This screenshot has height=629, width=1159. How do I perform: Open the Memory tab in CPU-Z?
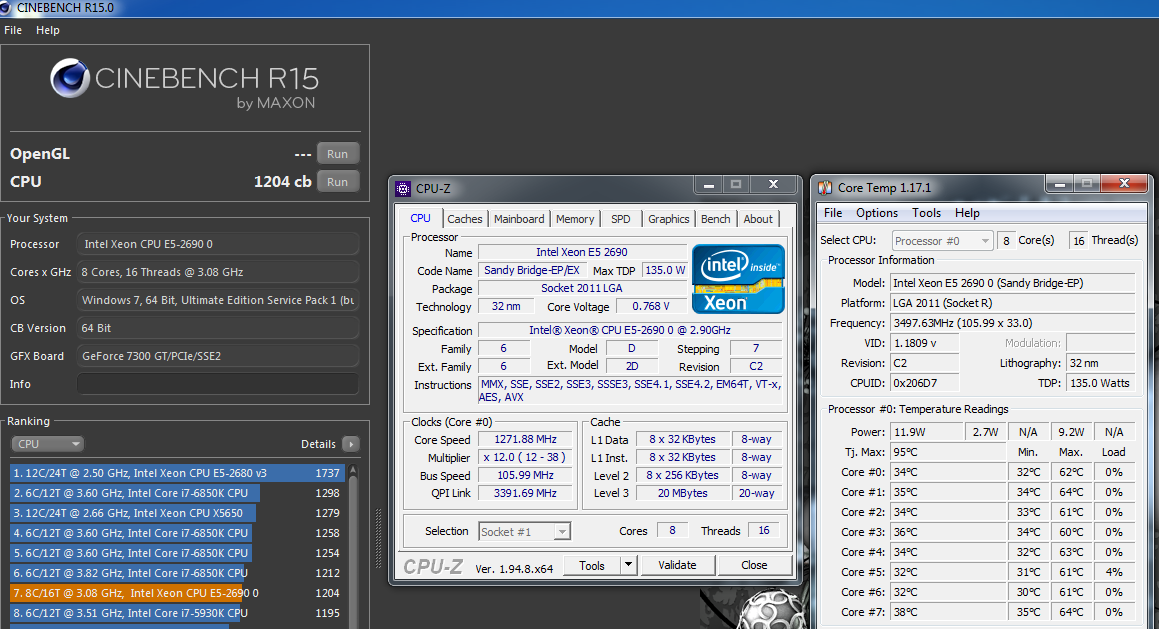pos(574,219)
